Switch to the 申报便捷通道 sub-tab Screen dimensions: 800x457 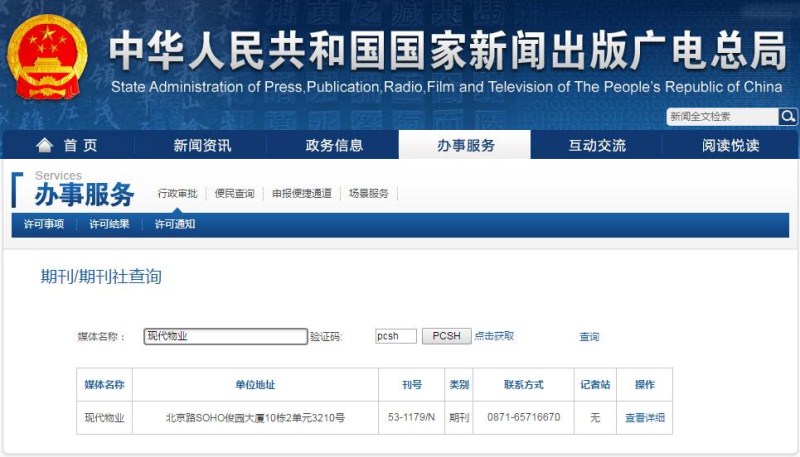pyautogui.click(x=302, y=193)
